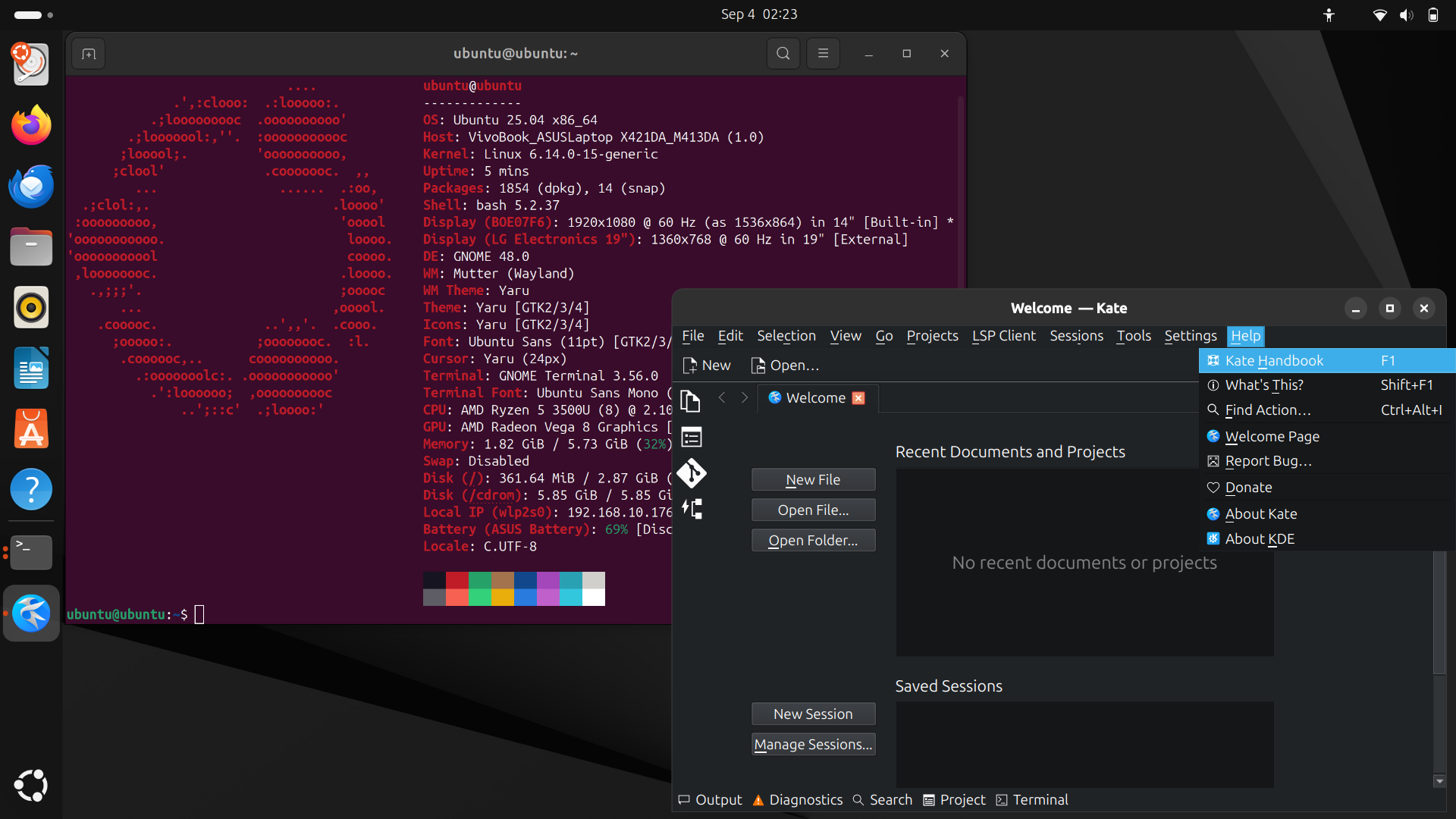Click the New Session button
This screenshot has width=1456, height=819.
coord(813,714)
